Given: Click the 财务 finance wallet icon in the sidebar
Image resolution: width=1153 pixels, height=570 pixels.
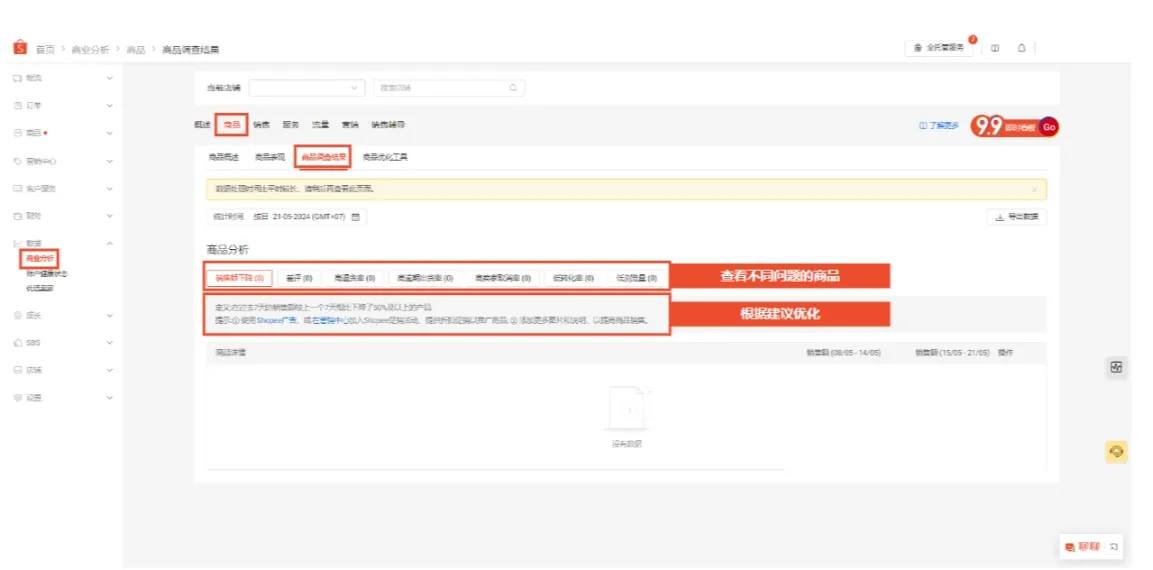Looking at the screenshot, I should (18, 216).
